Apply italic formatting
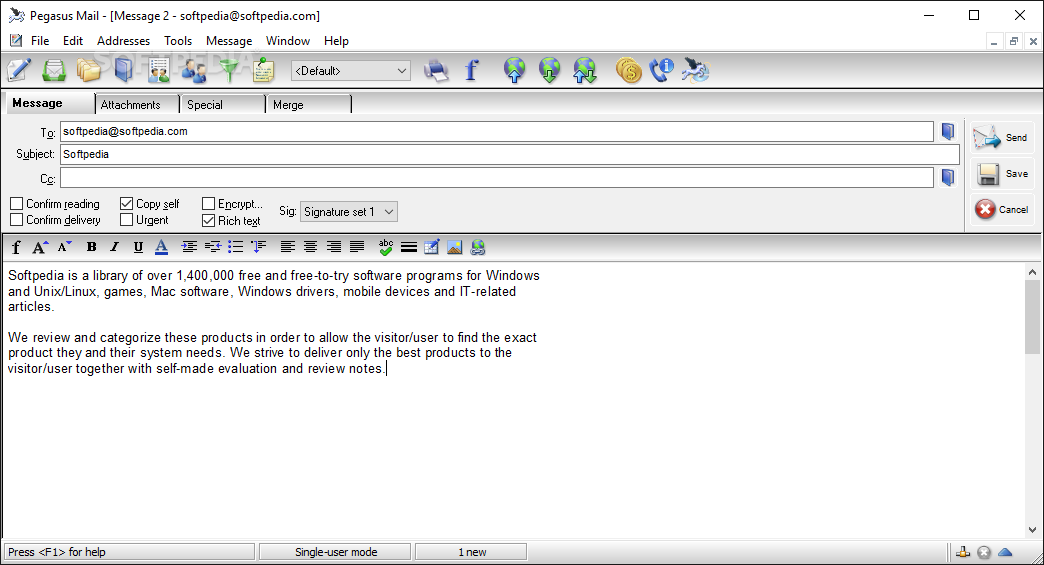This screenshot has width=1044, height=565. (115, 247)
